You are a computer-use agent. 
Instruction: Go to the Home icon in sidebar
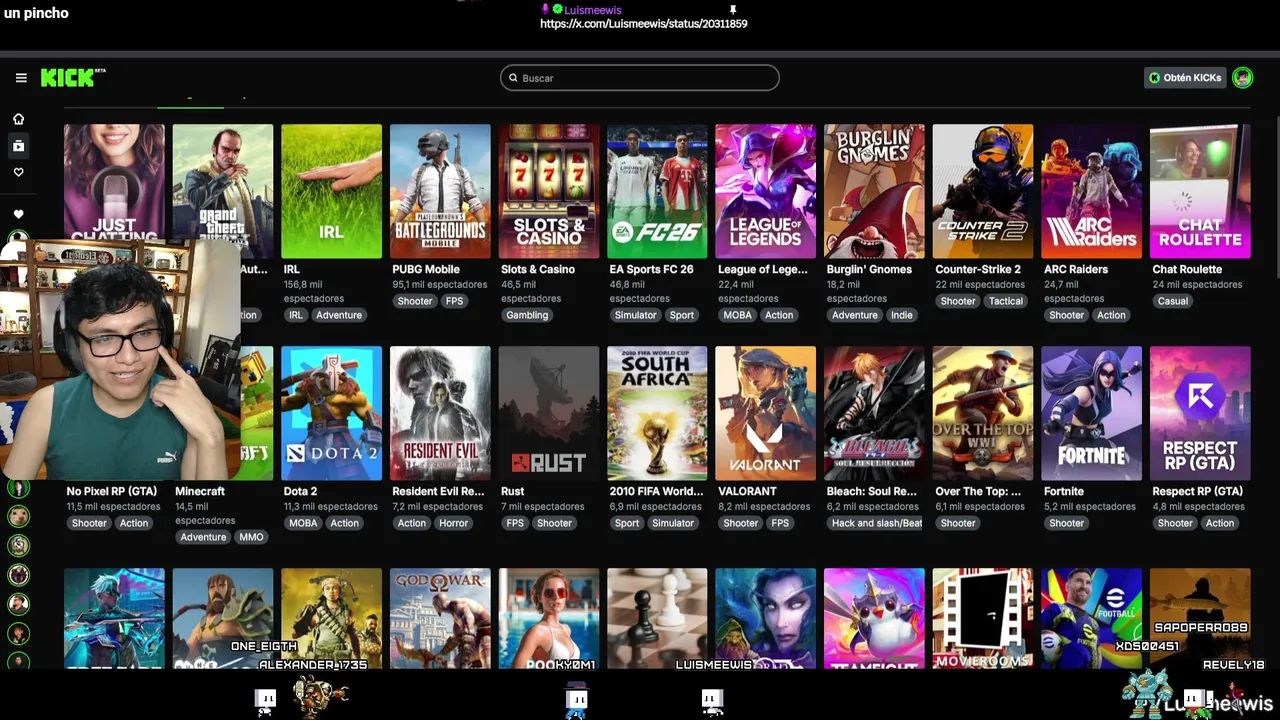18,119
